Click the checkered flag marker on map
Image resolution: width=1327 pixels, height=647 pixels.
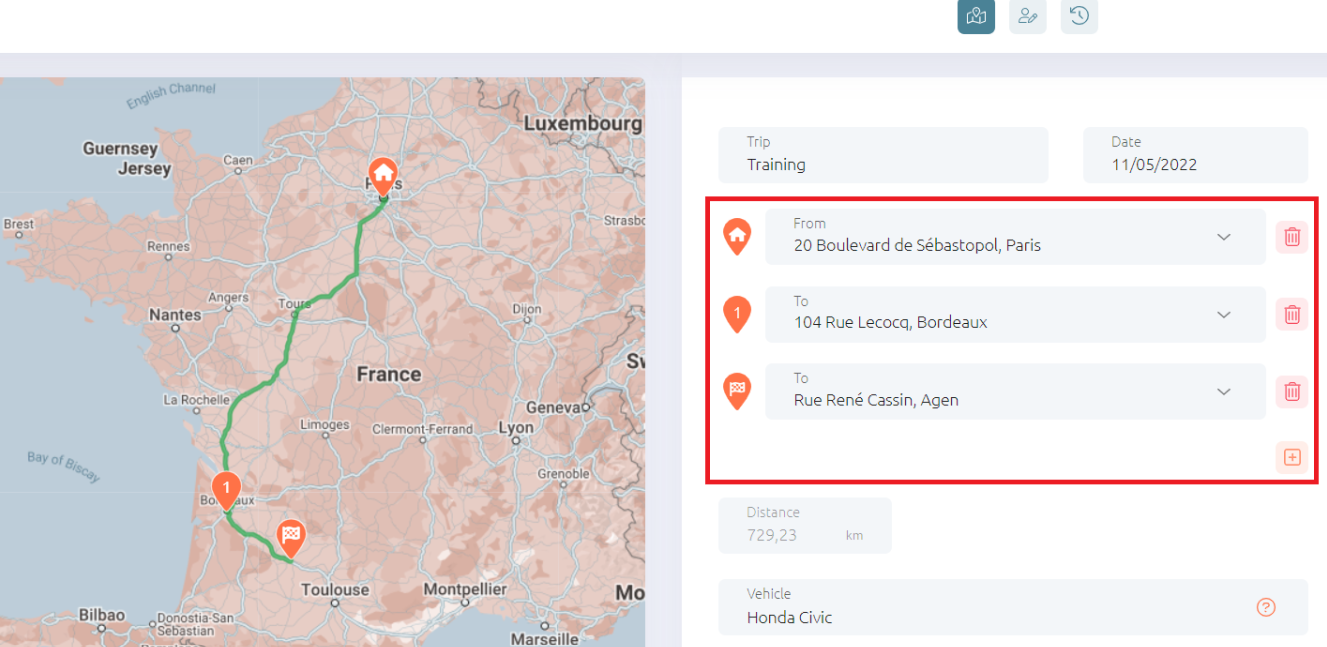pyautogui.click(x=291, y=536)
